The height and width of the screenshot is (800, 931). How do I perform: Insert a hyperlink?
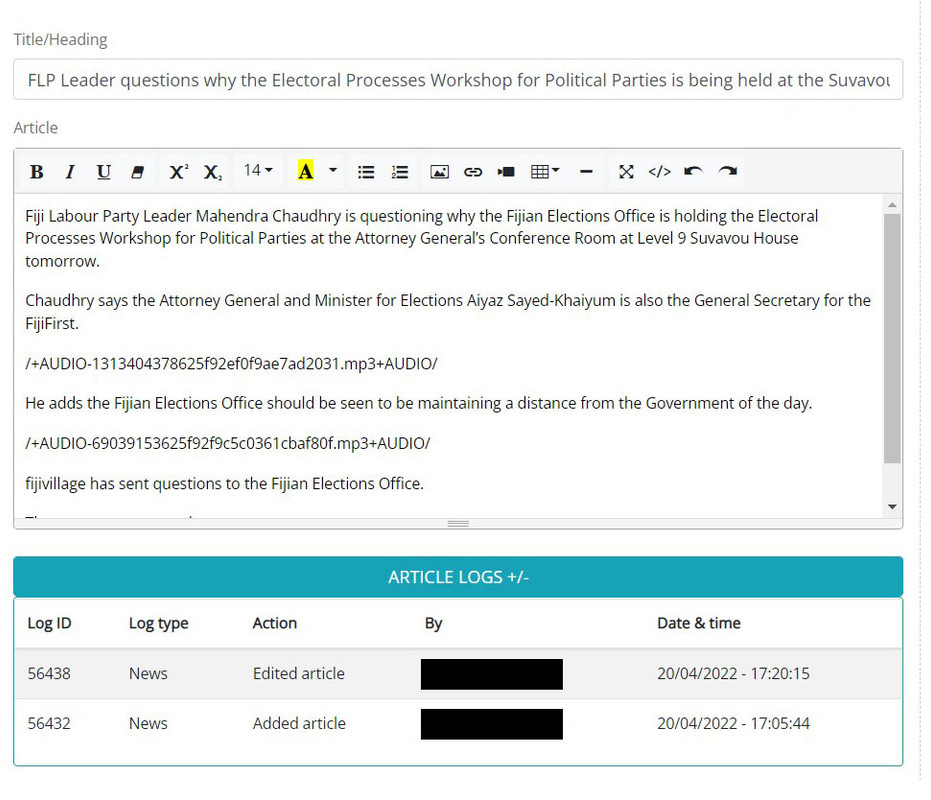(473, 172)
